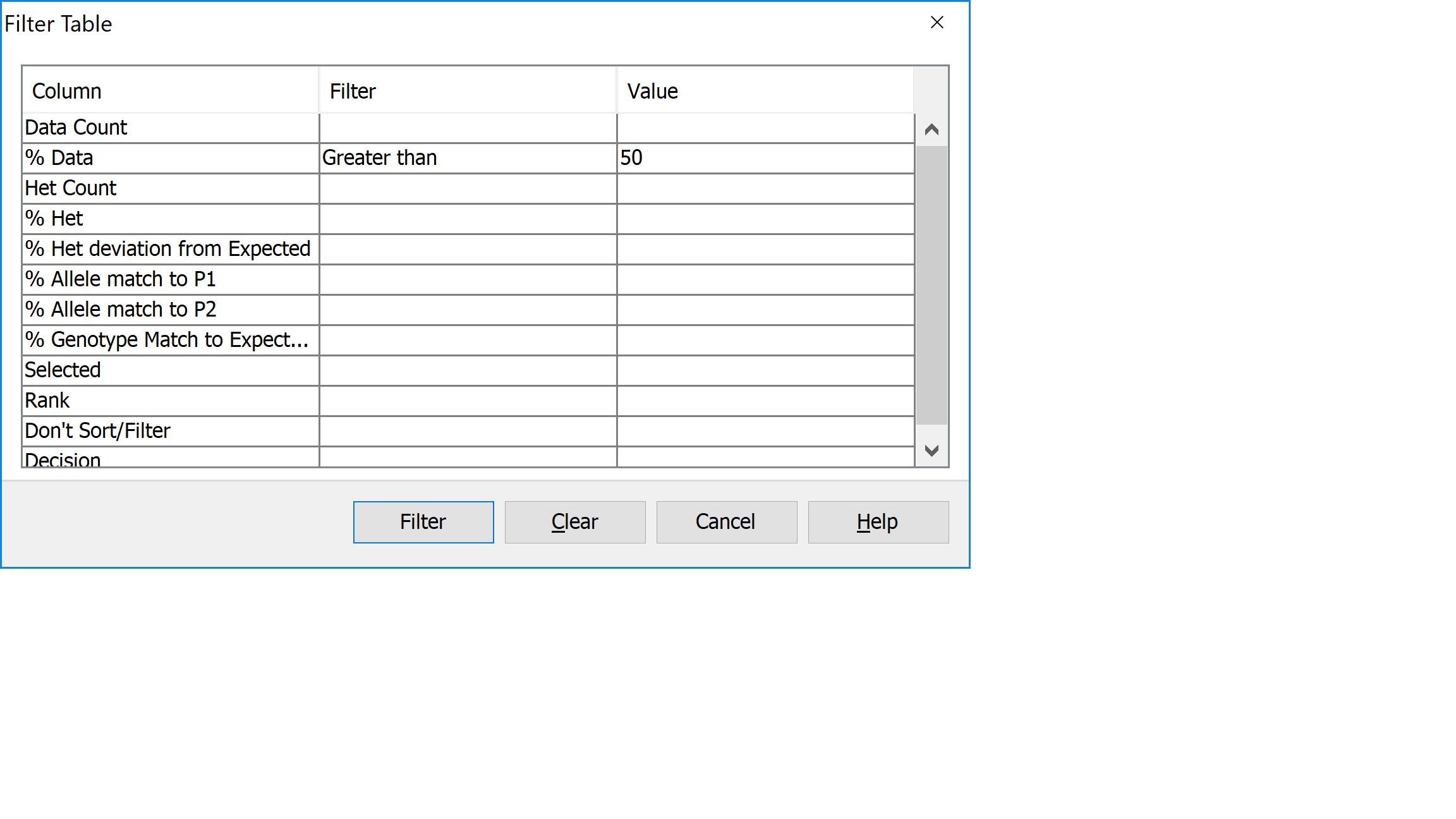The image size is (1456, 819).
Task: Click scrollbar up arrow
Action: (x=931, y=130)
